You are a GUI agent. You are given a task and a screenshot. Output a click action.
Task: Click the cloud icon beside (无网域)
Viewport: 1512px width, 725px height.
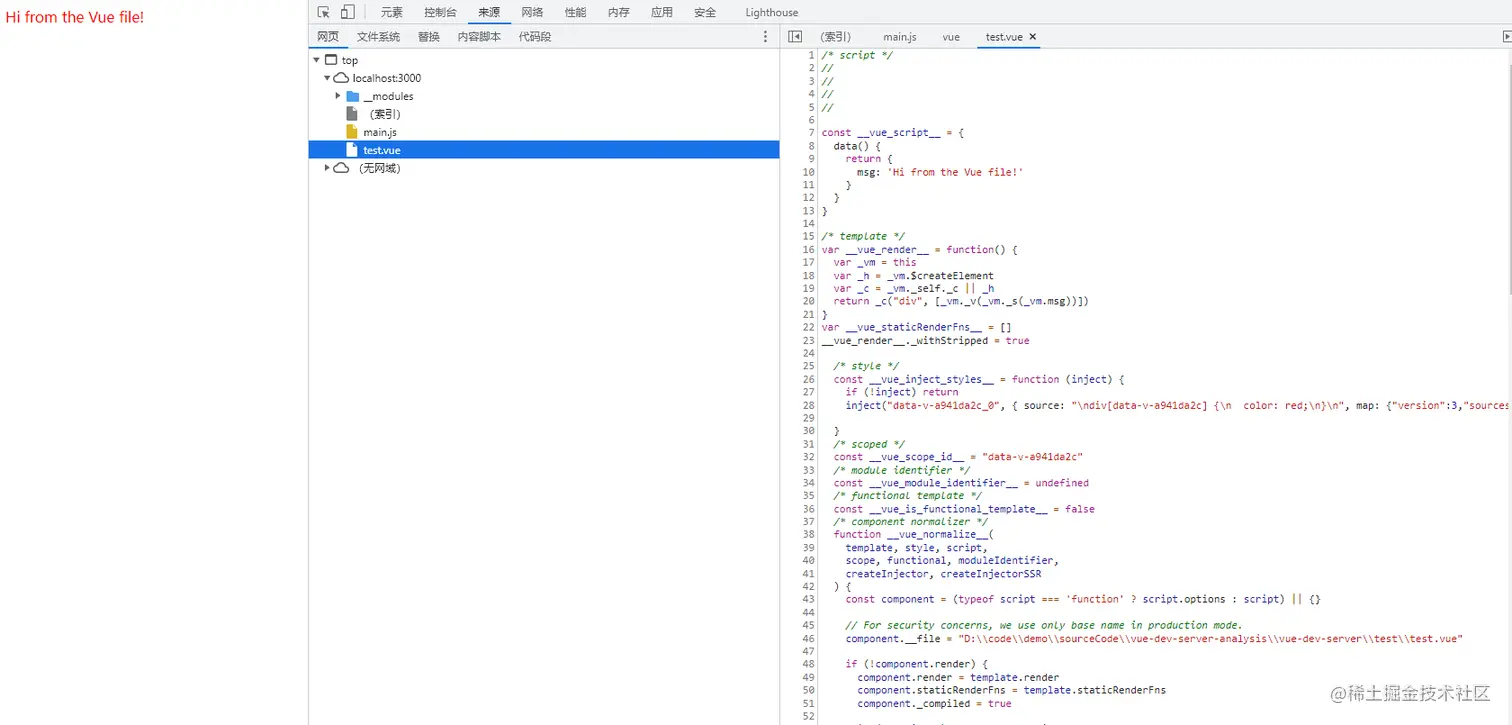pos(341,168)
